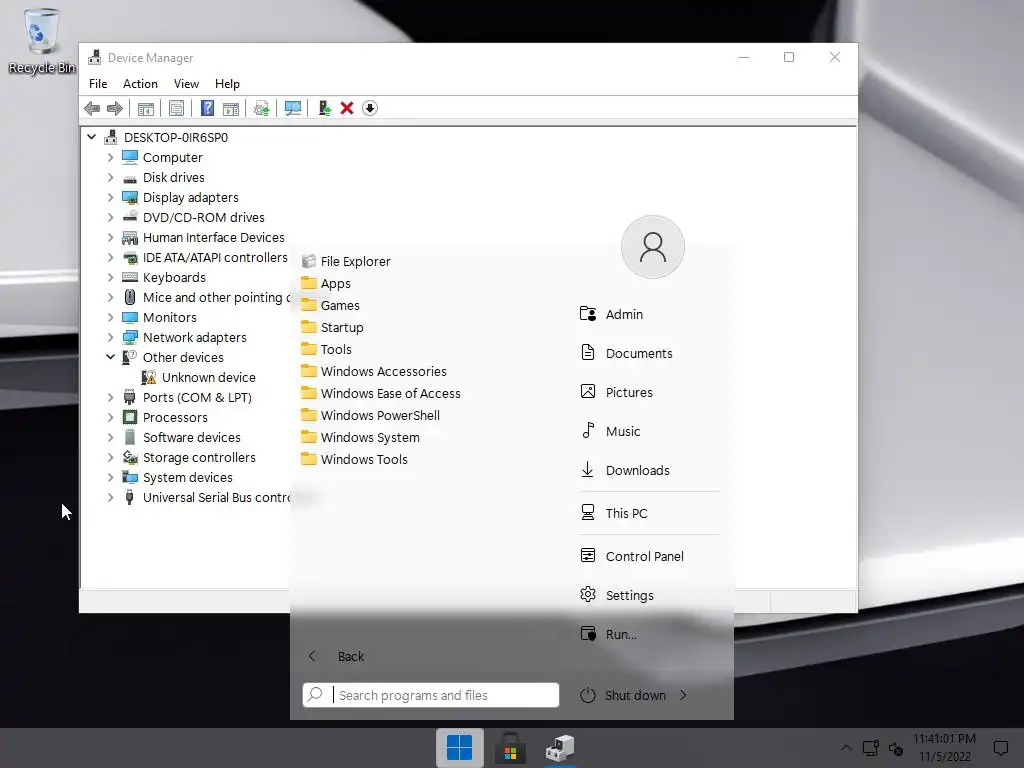The width and height of the screenshot is (1024, 768).
Task: Click the Back arrow toolbar icon
Action: [x=92, y=108]
